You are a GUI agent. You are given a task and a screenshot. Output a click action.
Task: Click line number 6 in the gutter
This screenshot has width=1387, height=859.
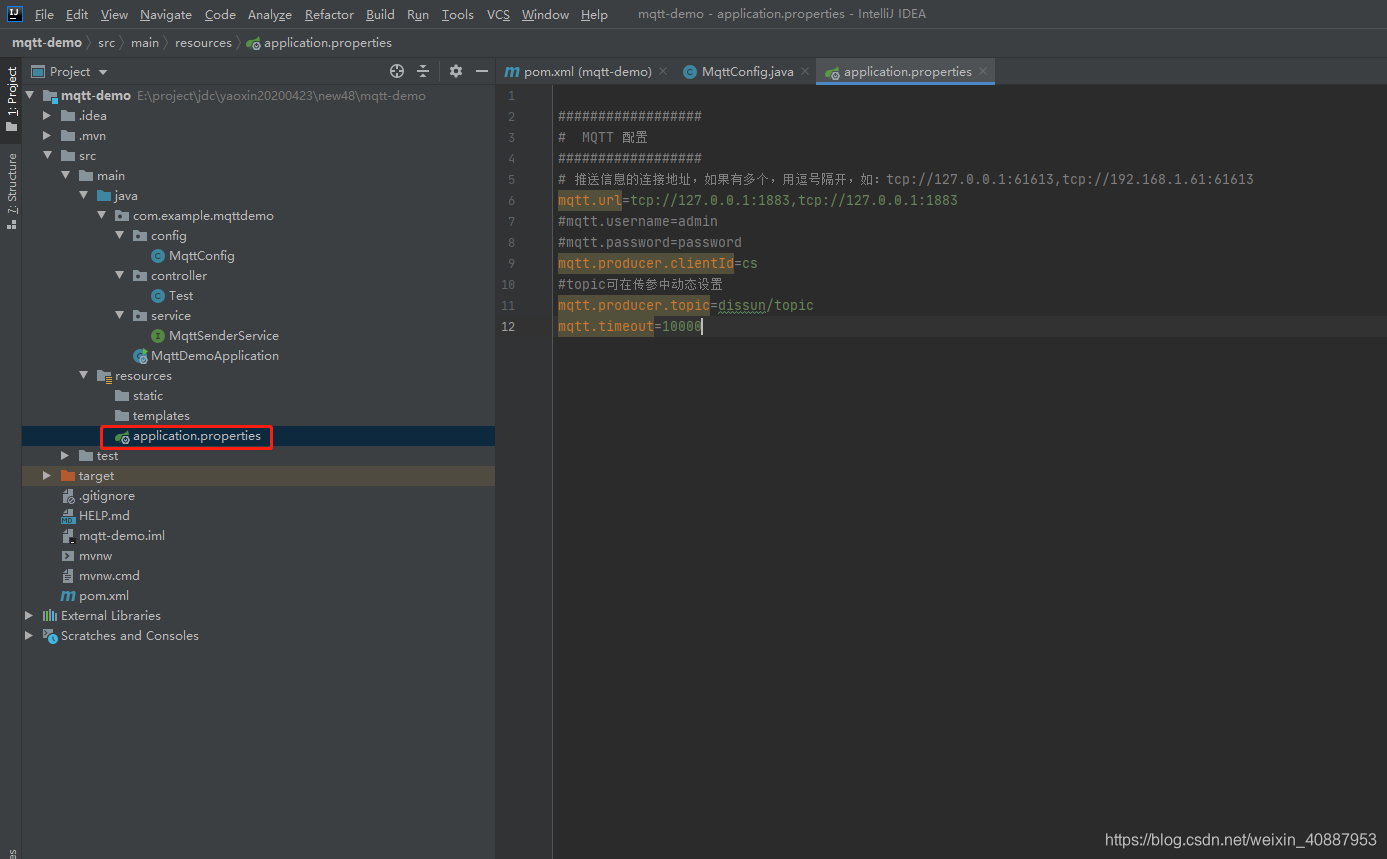pyautogui.click(x=512, y=200)
